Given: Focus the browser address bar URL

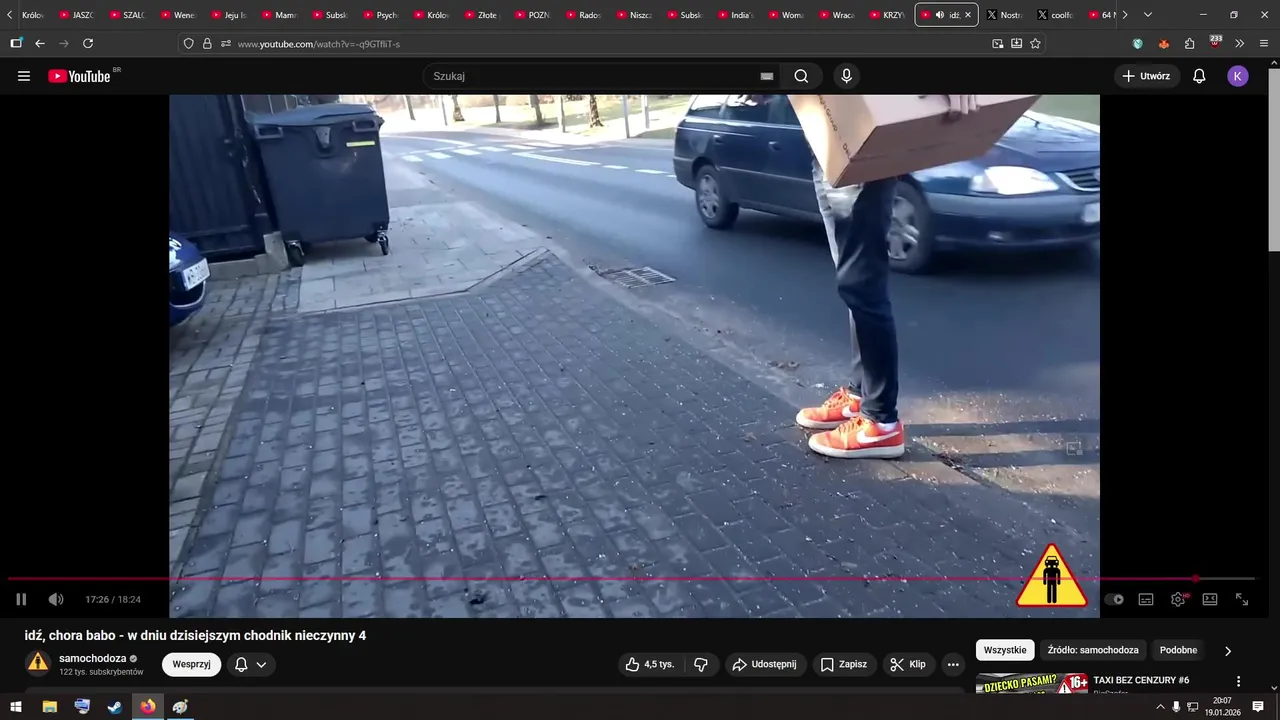Looking at the screenshot, I should tap(610, 44).
